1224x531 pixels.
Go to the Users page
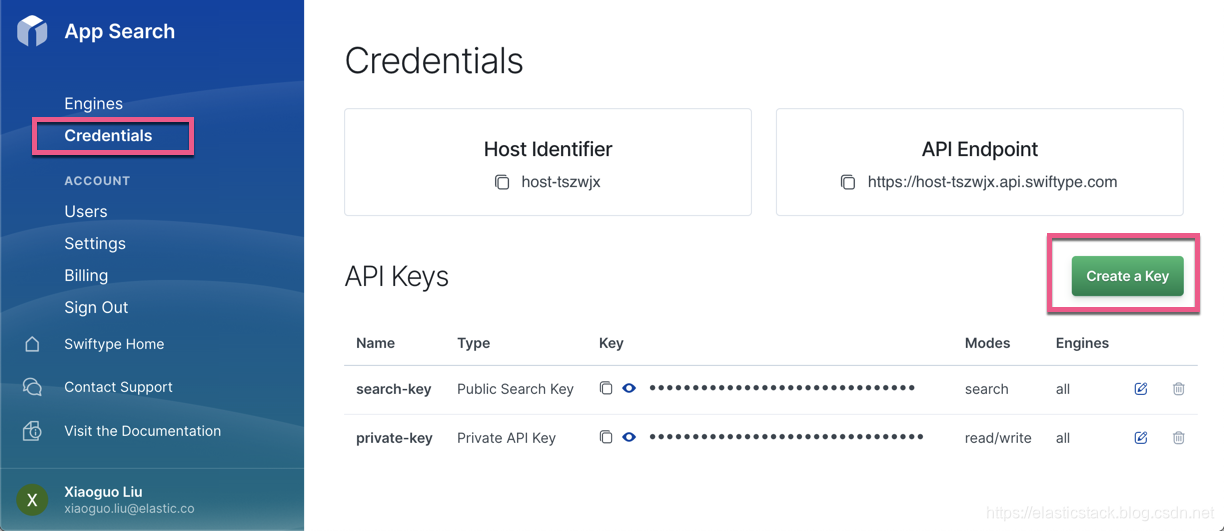point(85,212)
